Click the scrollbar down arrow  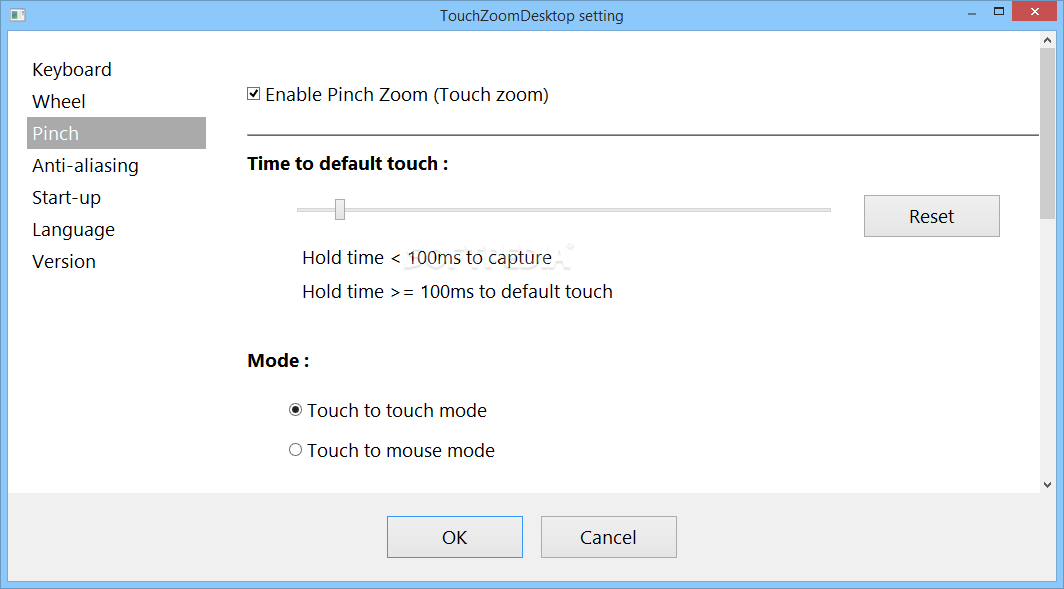point(1047,484)
